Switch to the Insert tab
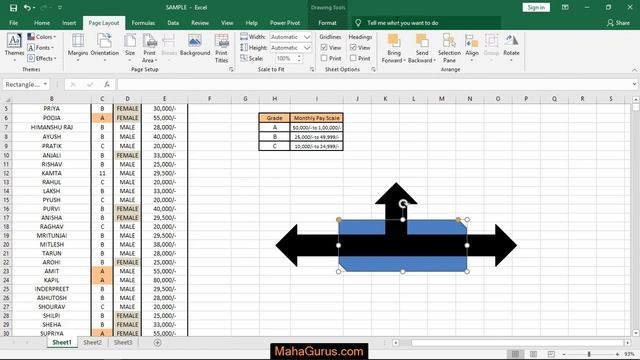640x360 pixels. click(x=69, y=23)
